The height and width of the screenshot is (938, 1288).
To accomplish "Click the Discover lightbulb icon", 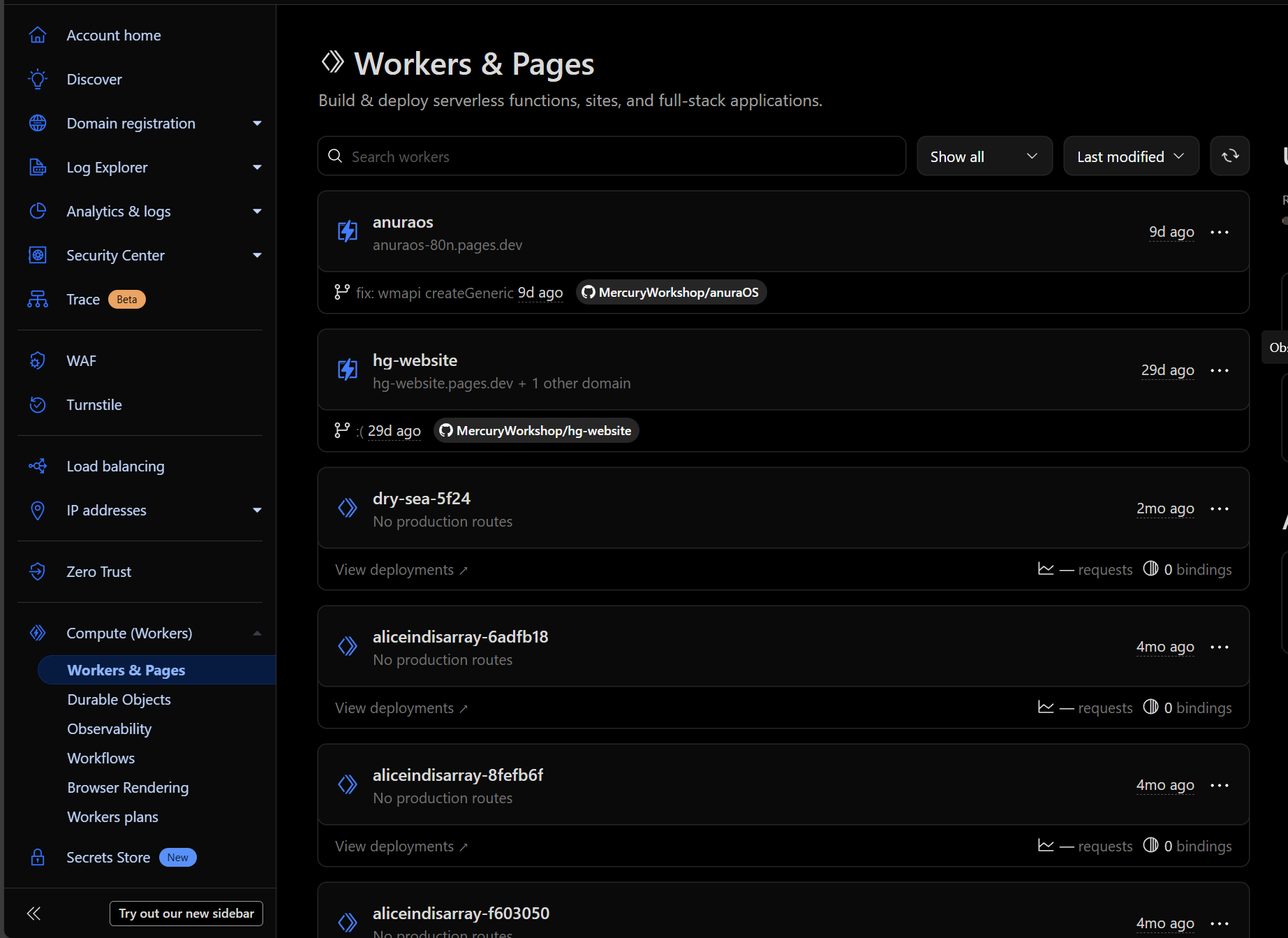I will click(38, 79).
